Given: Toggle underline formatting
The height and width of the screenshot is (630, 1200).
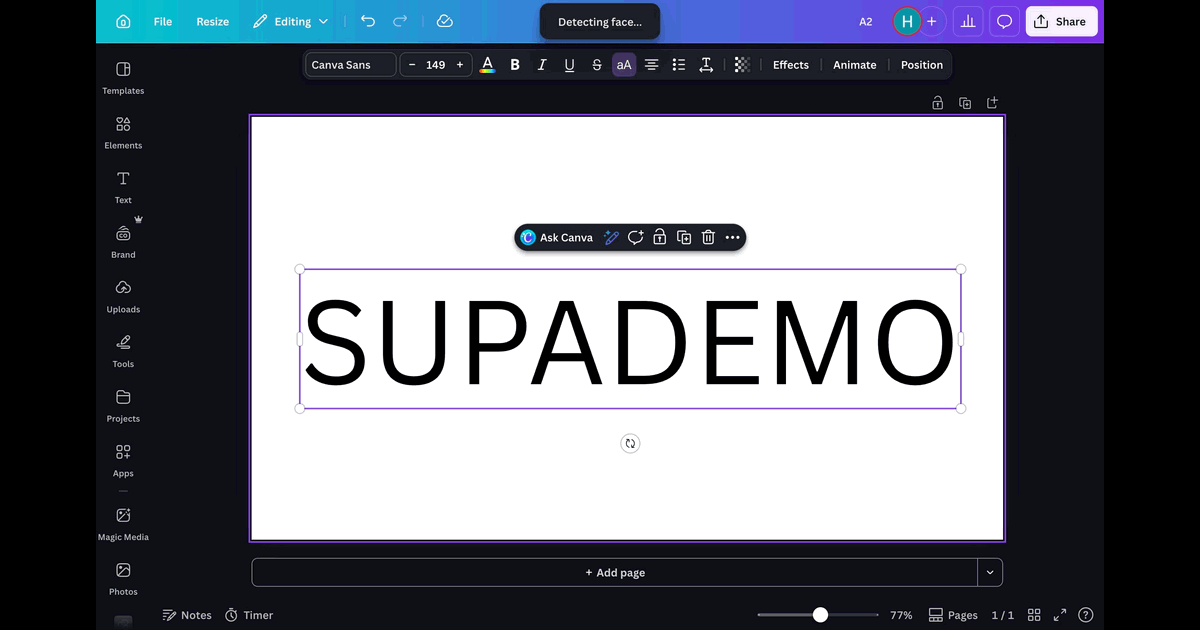Looking at the screenshot, I should [569, 65].
